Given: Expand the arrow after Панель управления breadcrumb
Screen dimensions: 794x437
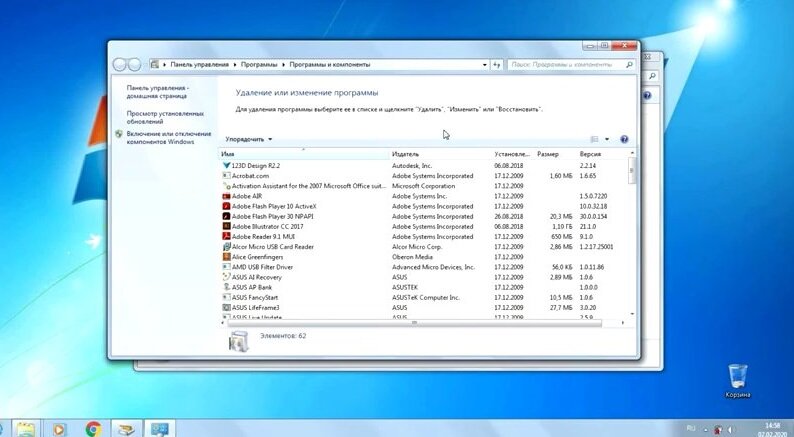Looking at the screenshot, I should click(x=234, y=65).
